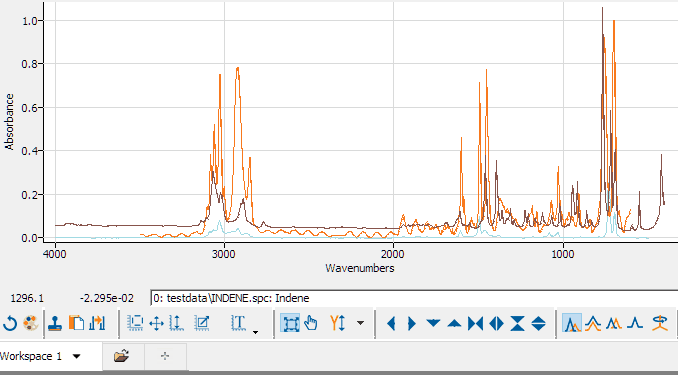
Task: Click the open folder tab button
Action: click(x=122, y=356)
